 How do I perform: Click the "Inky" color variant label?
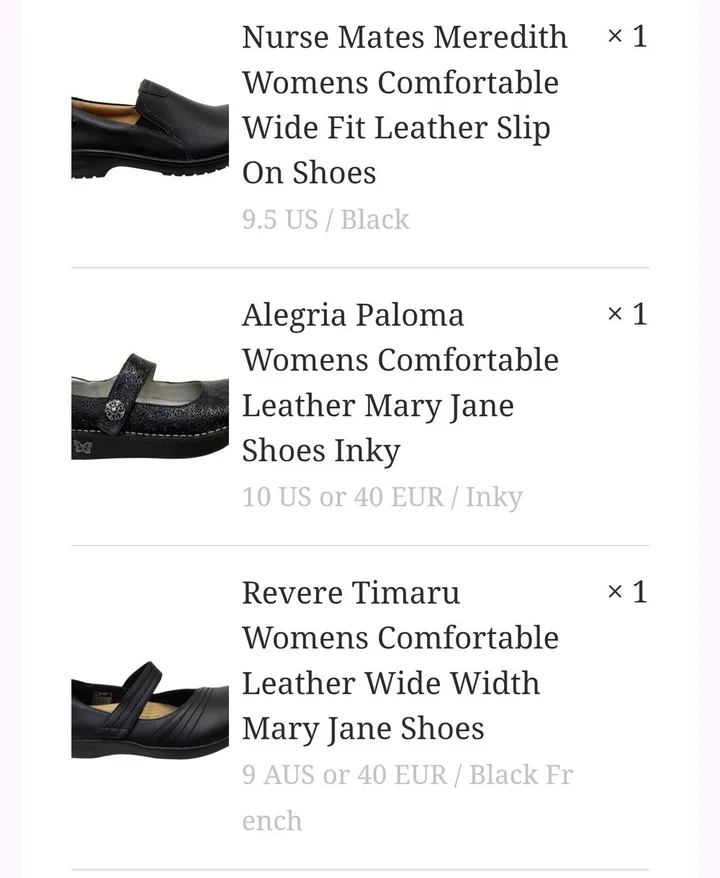pos(494,497)
